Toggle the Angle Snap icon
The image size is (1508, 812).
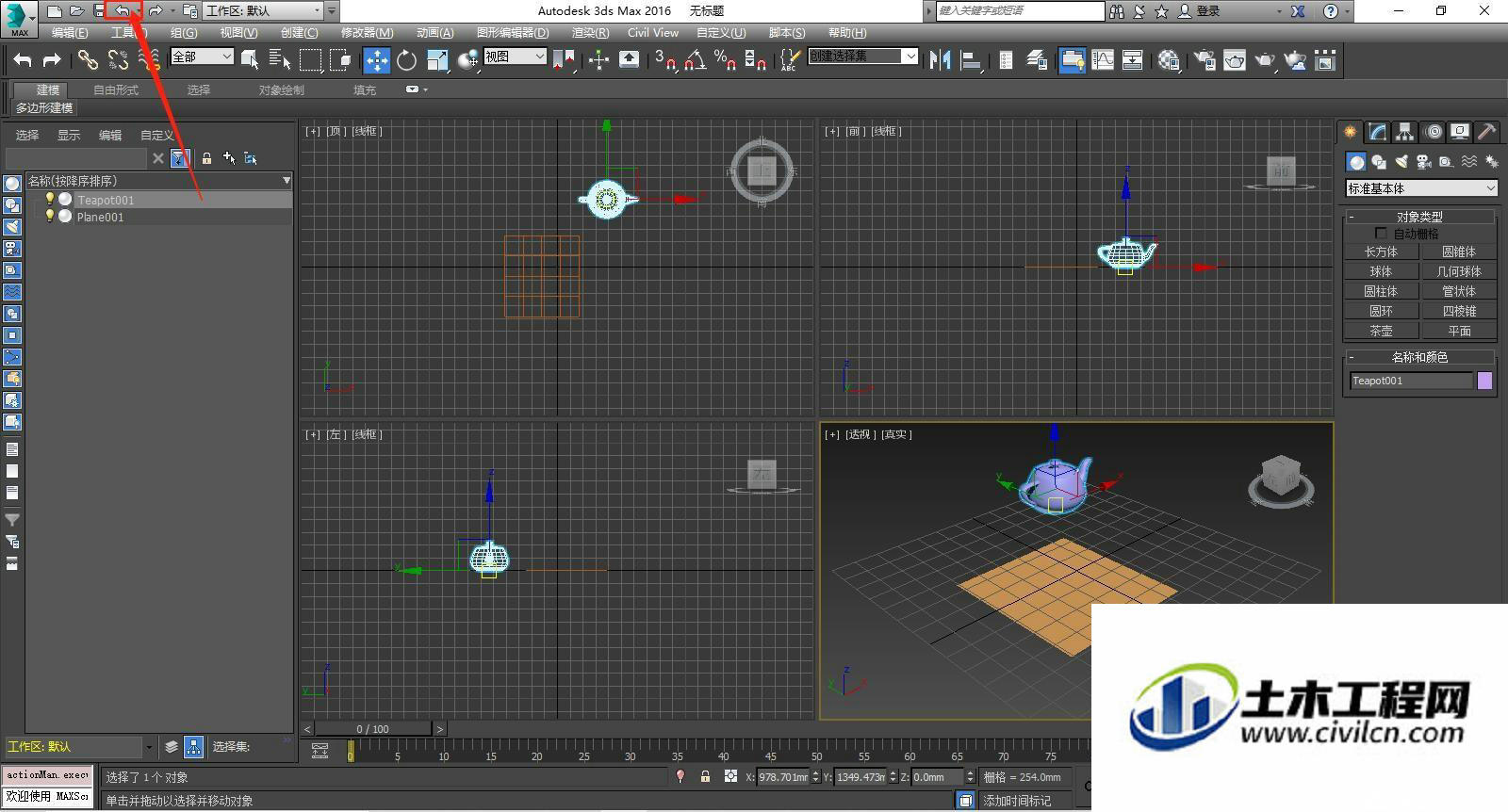696,60
